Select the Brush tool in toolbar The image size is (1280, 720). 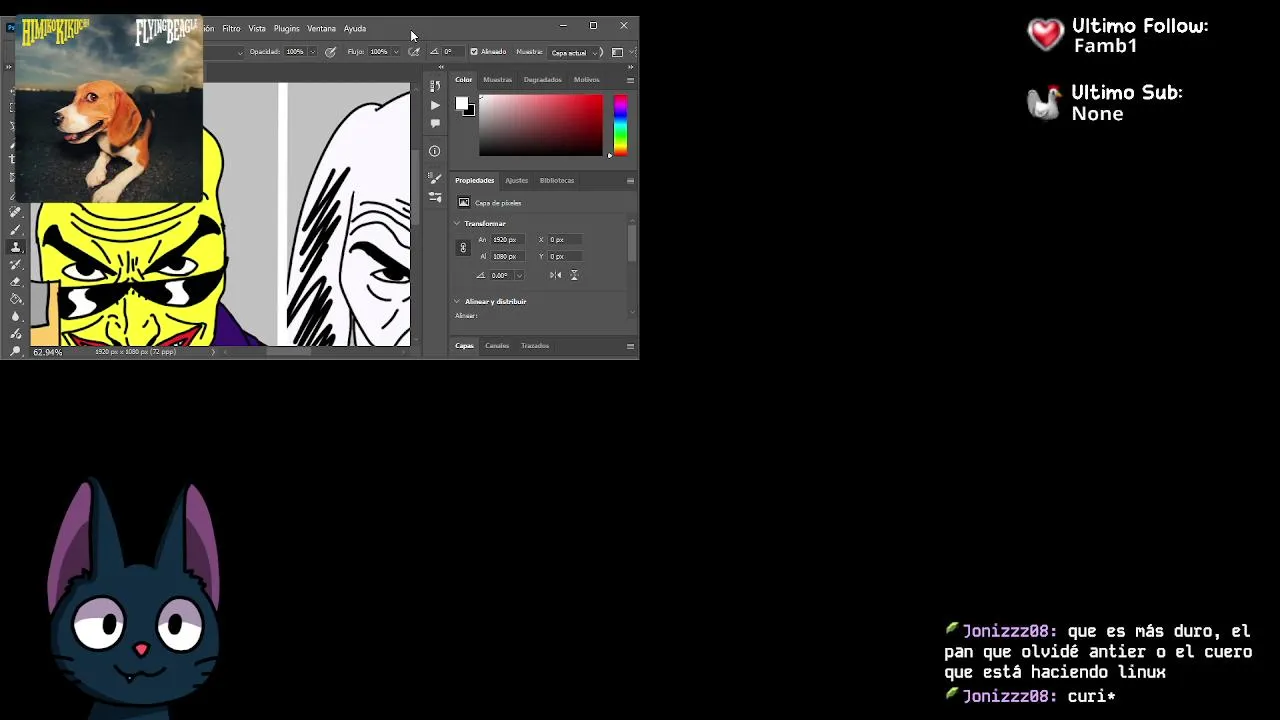pos(15,230)
